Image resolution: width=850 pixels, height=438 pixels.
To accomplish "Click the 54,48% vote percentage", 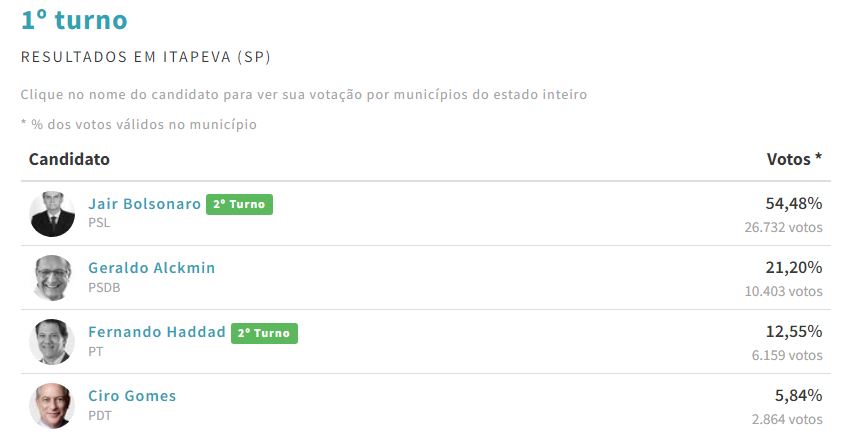I will tap(793, 204).
